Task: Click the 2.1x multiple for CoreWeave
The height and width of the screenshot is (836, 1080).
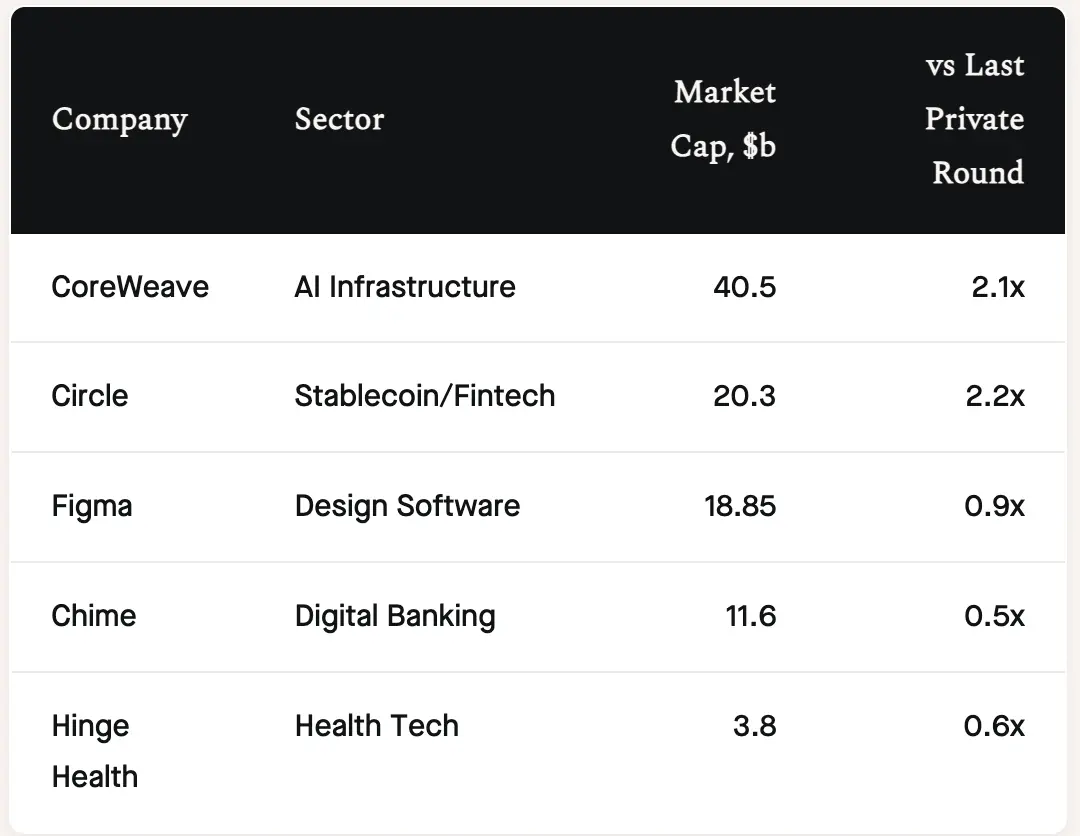Action: pos(996,287)
